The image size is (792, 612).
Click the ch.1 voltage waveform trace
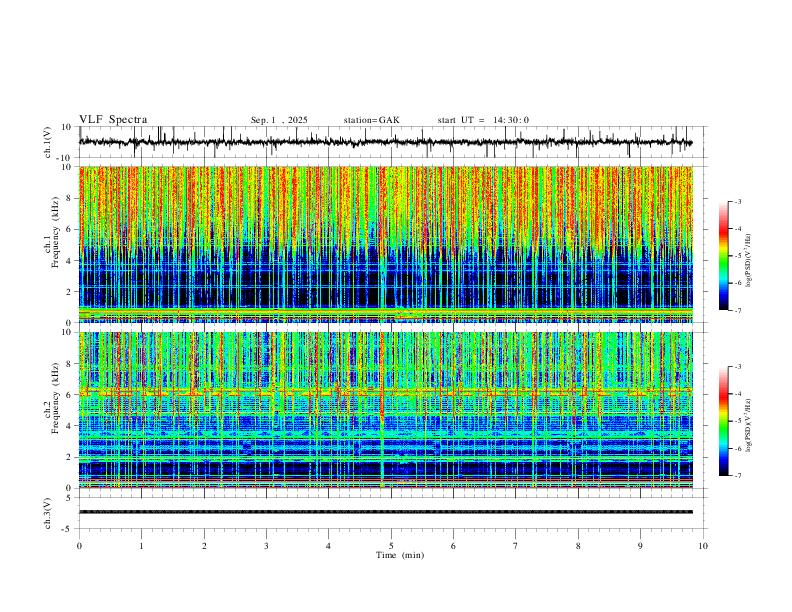385,142
